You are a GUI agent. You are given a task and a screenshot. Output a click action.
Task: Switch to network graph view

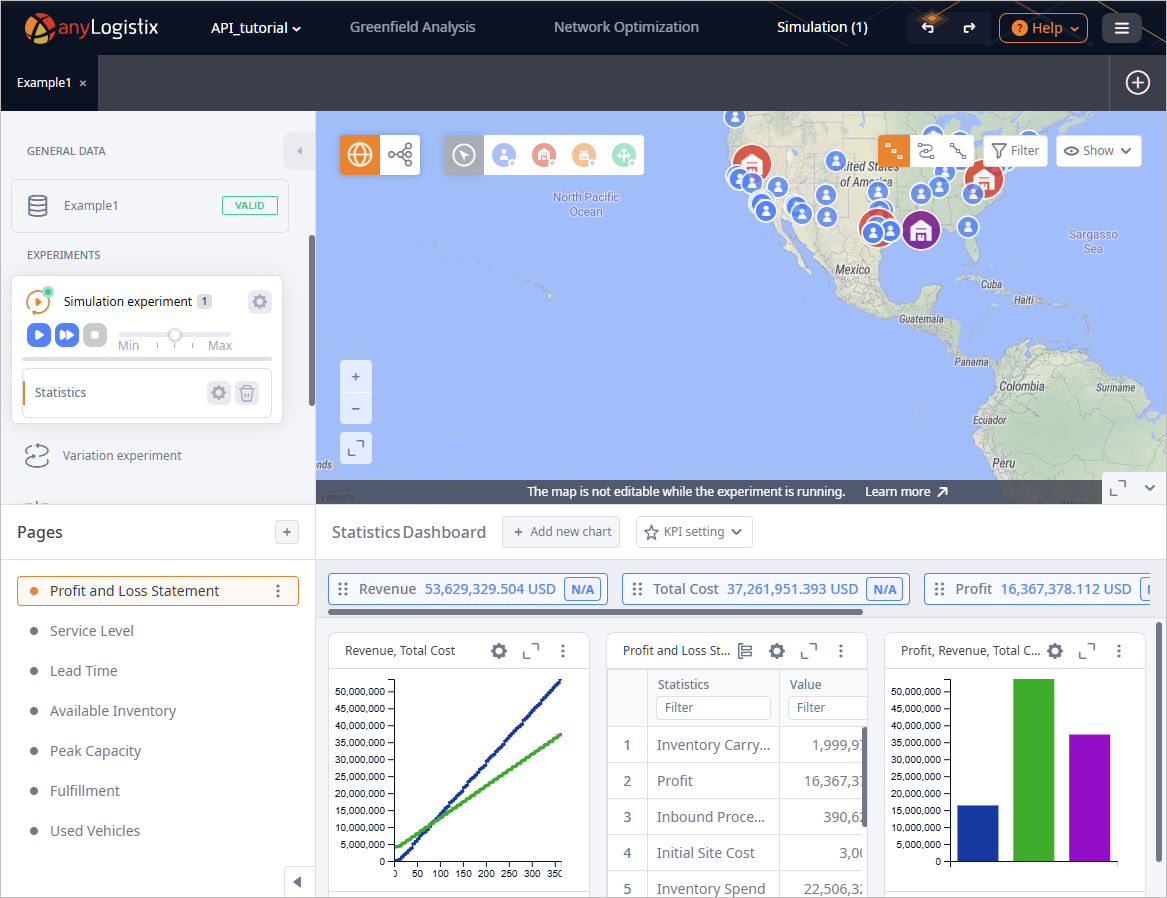[x=400, y=155]
